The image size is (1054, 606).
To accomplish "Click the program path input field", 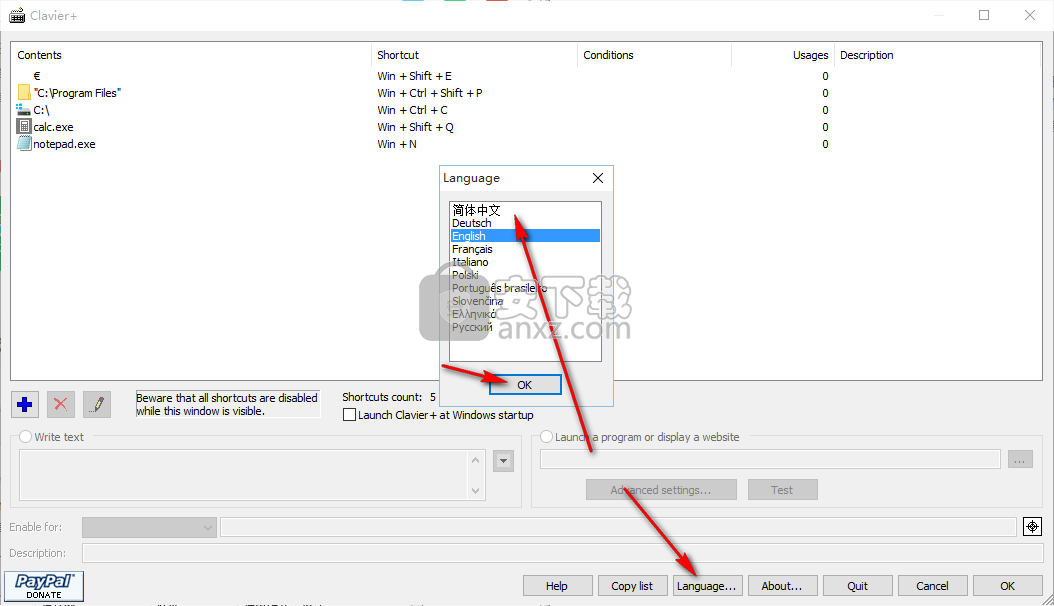I will (x=770, y=460).
